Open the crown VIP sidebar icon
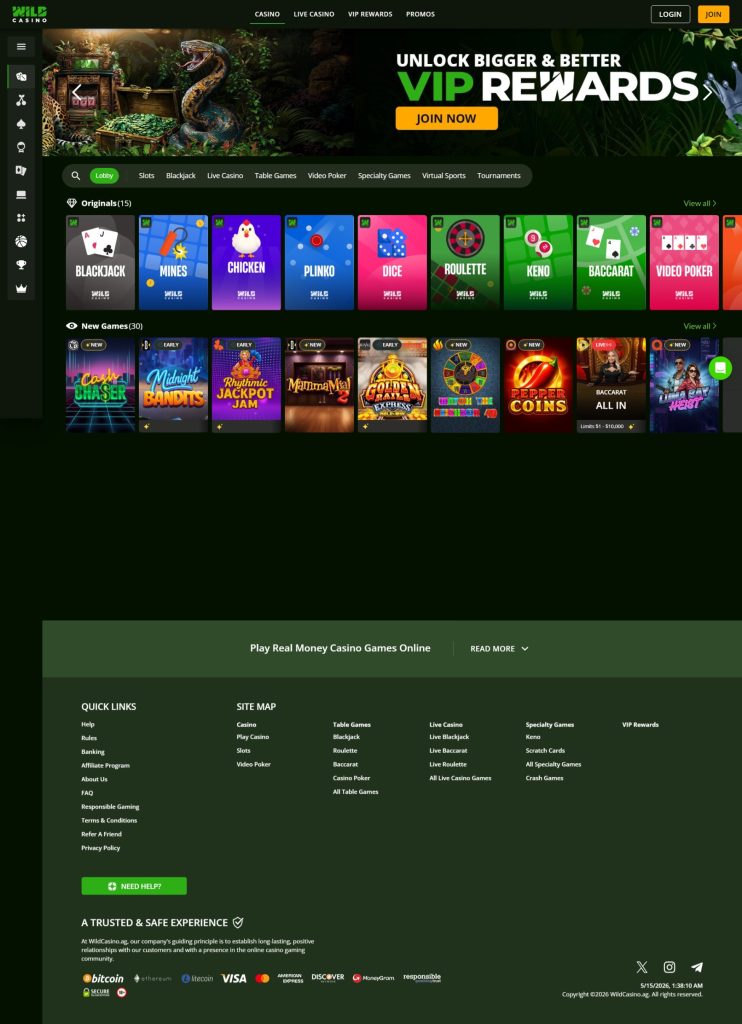This screenshot has height=1024, width=742. click(x=21, y=288)
